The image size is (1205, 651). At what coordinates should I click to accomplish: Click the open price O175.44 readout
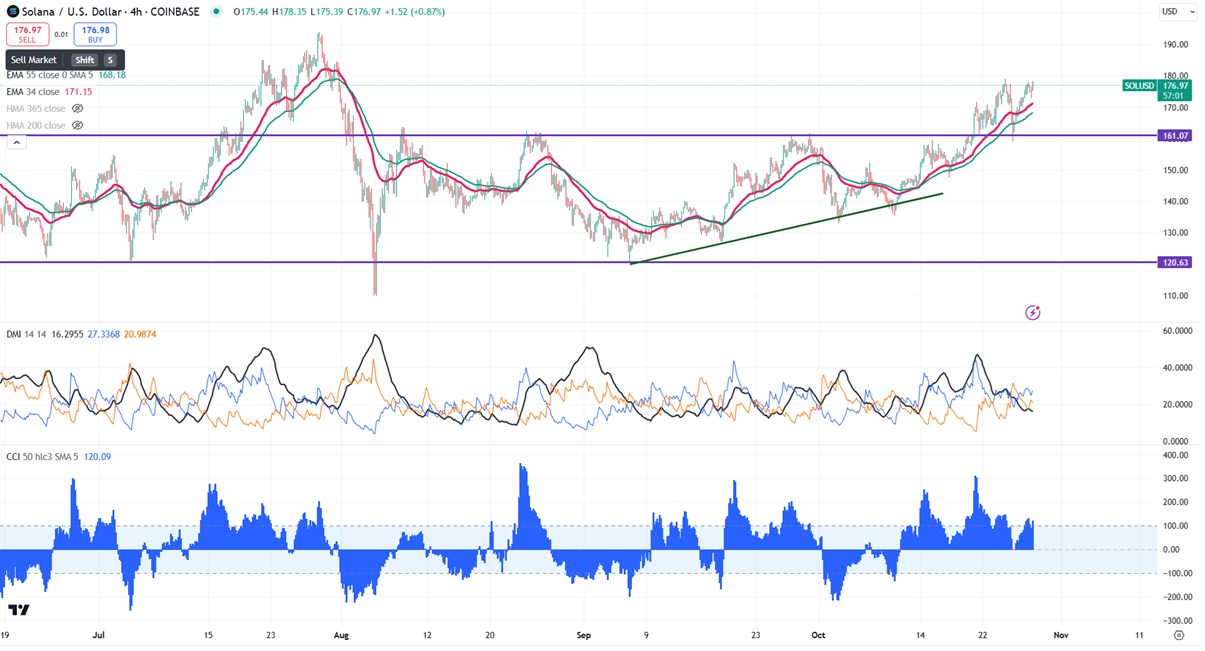pyautogui.click(x=251, y=12)
